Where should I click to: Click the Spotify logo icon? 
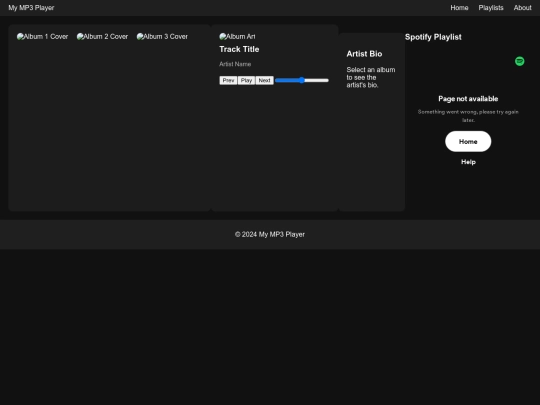pos(519,61)
